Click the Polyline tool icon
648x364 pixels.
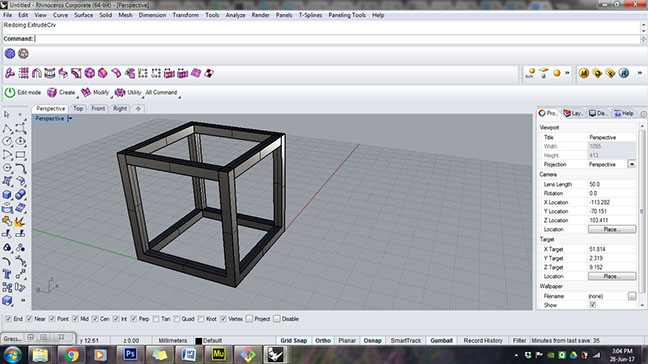pos(7,128)
